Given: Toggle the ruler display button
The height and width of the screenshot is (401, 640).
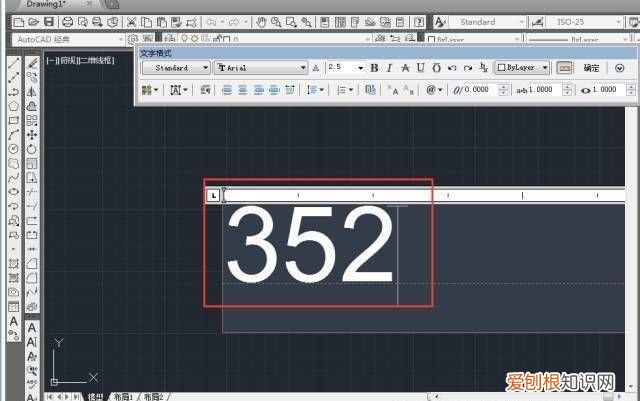Looking at the screenshot, I should coord(565,68).
